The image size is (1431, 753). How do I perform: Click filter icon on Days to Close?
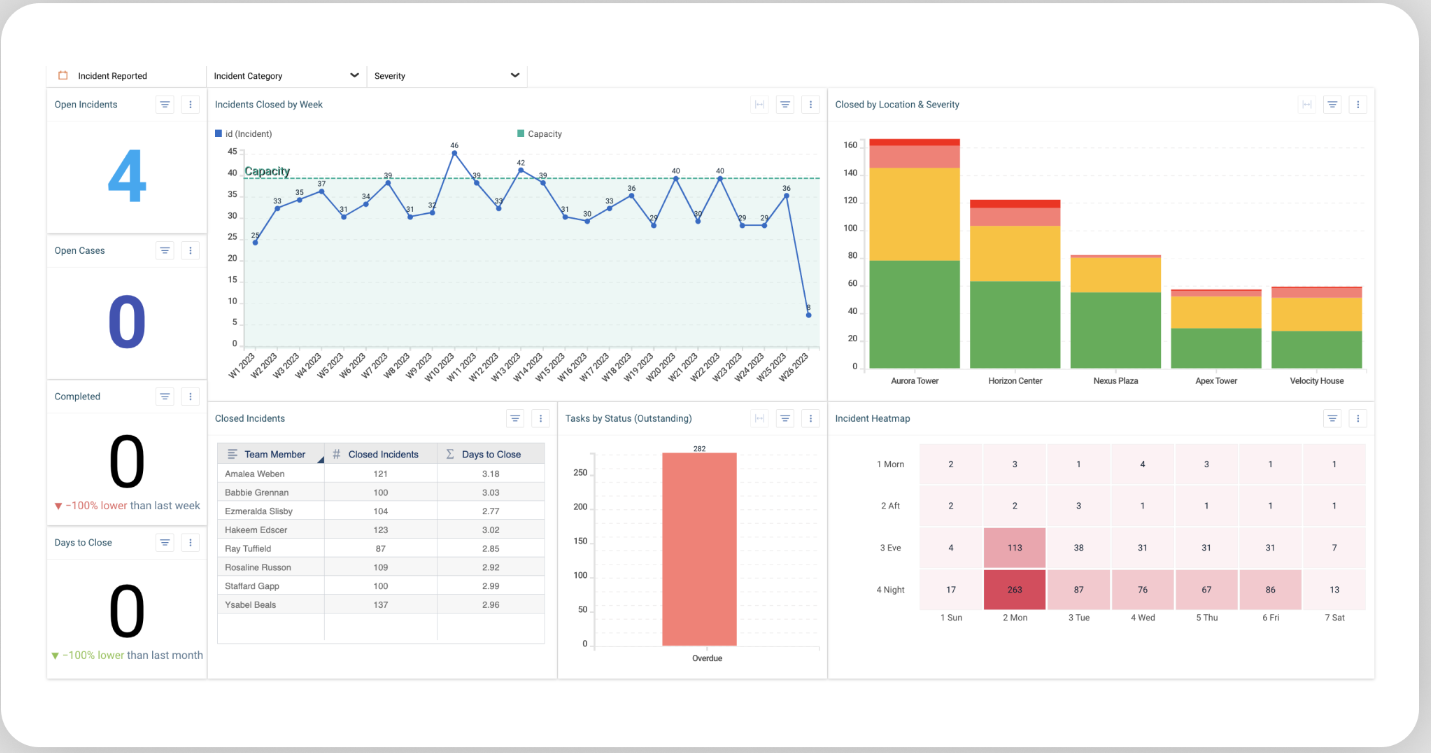coord(166,542)
